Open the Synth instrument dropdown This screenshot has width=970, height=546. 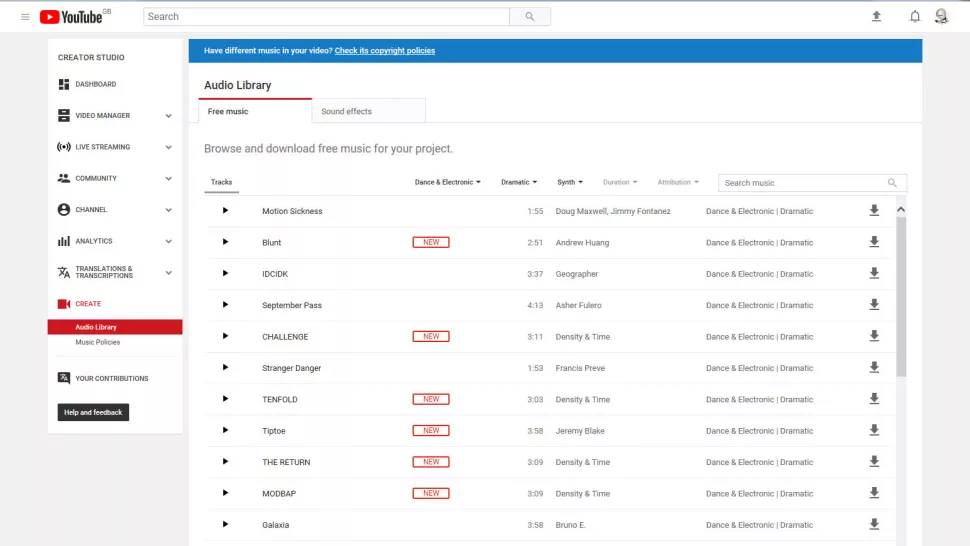pyautogui.click(x=570, y=182)
